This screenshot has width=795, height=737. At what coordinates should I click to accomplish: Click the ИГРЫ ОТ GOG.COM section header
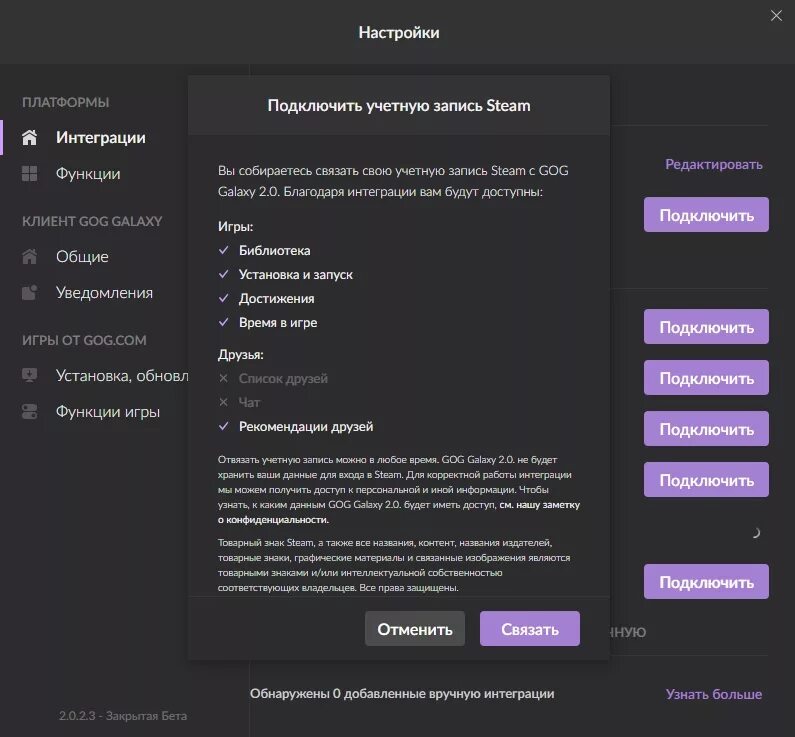(x=84, y=340)
